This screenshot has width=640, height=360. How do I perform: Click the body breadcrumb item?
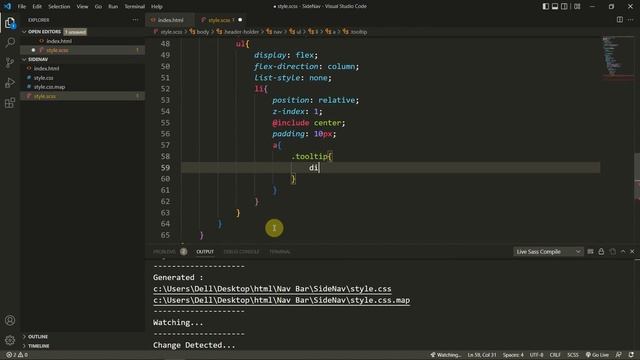199,32
